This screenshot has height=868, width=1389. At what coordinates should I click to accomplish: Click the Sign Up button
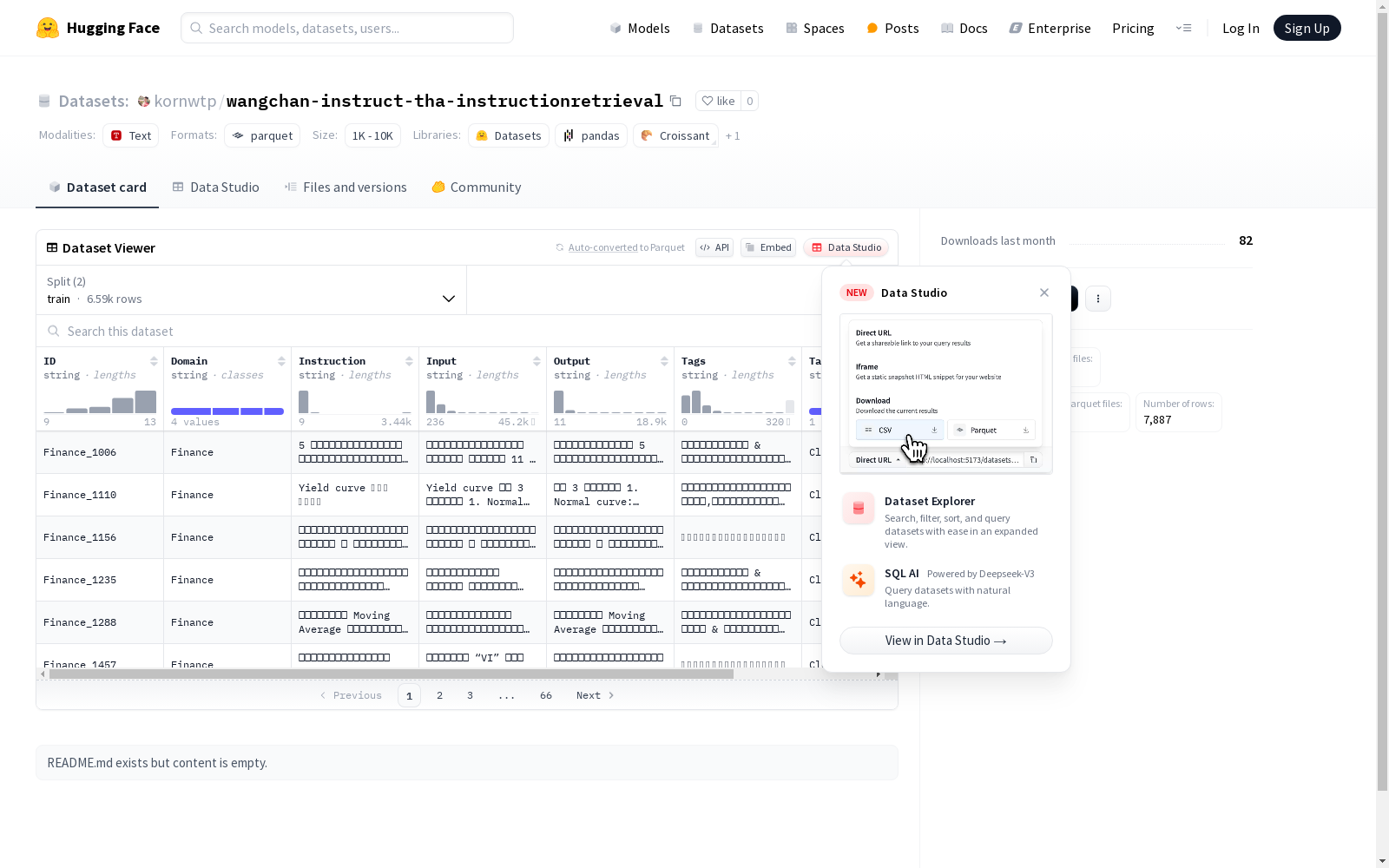pos(1307,28)
